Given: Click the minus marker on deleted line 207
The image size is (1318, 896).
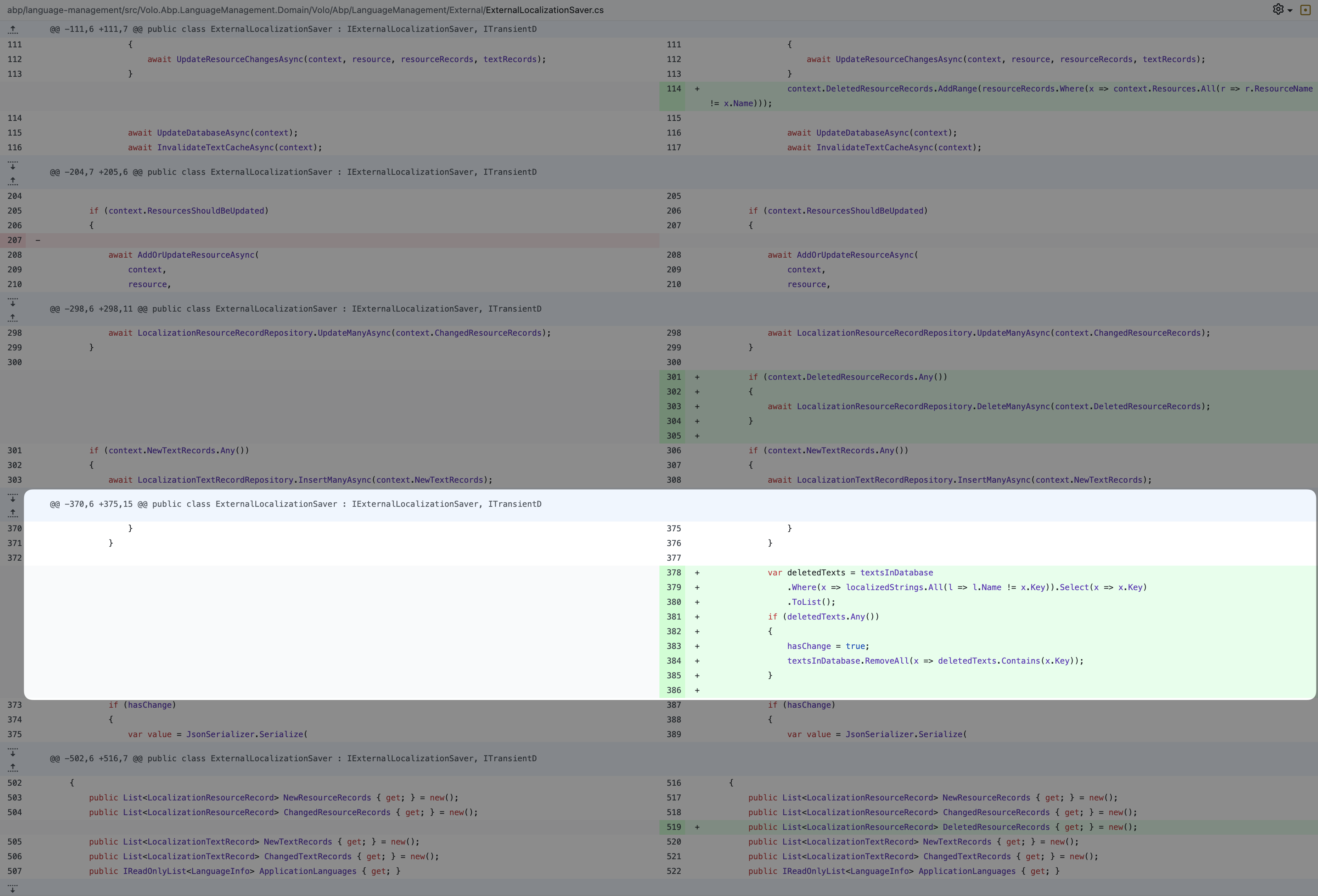Looking at the screenshot, I should point(38,240).
